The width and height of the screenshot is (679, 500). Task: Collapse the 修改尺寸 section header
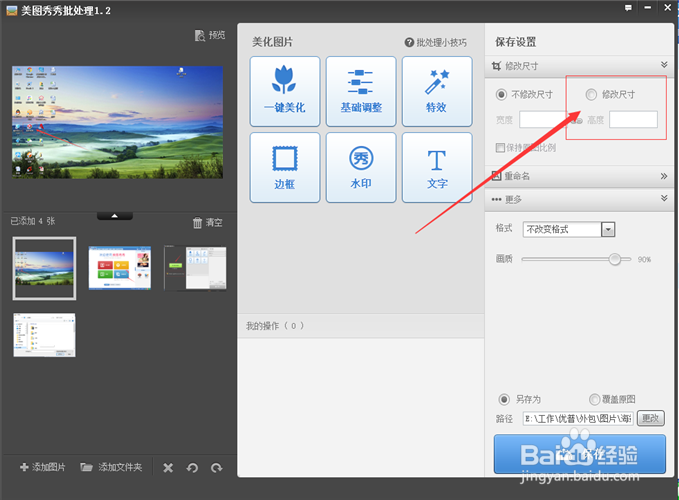(x=579, y=66)
